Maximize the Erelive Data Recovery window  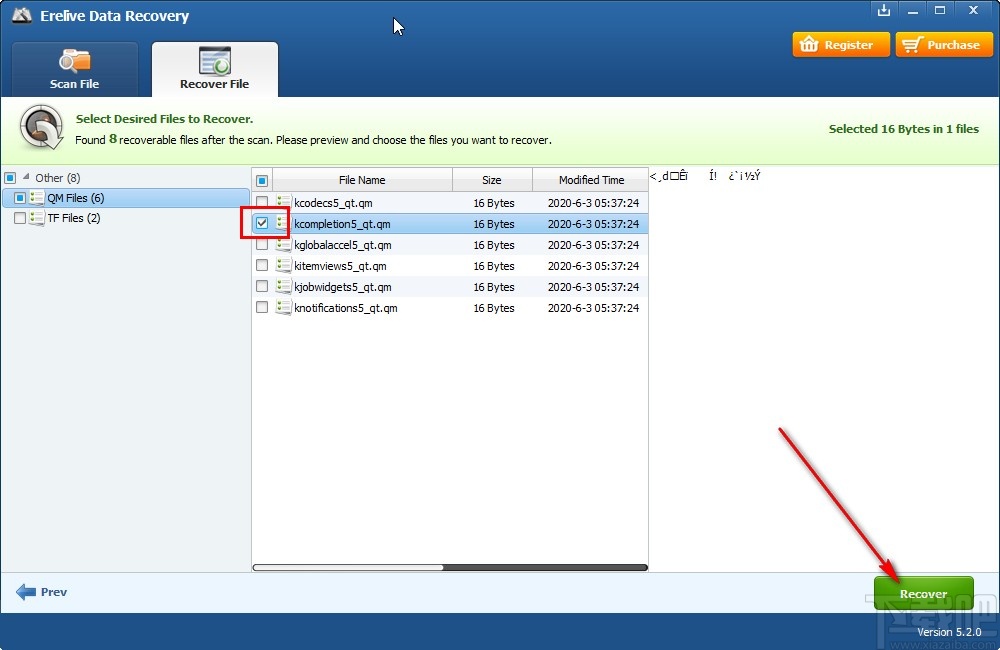(x=940, y=10)
